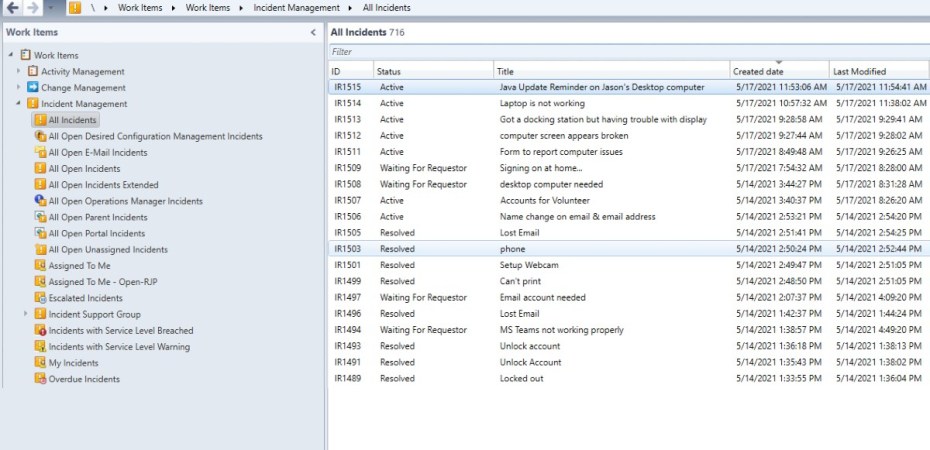Select All Open Incidents Extended tree item
Image resolution: width=930 pixels, height=450 pixels.
click(x=103, y=184)
